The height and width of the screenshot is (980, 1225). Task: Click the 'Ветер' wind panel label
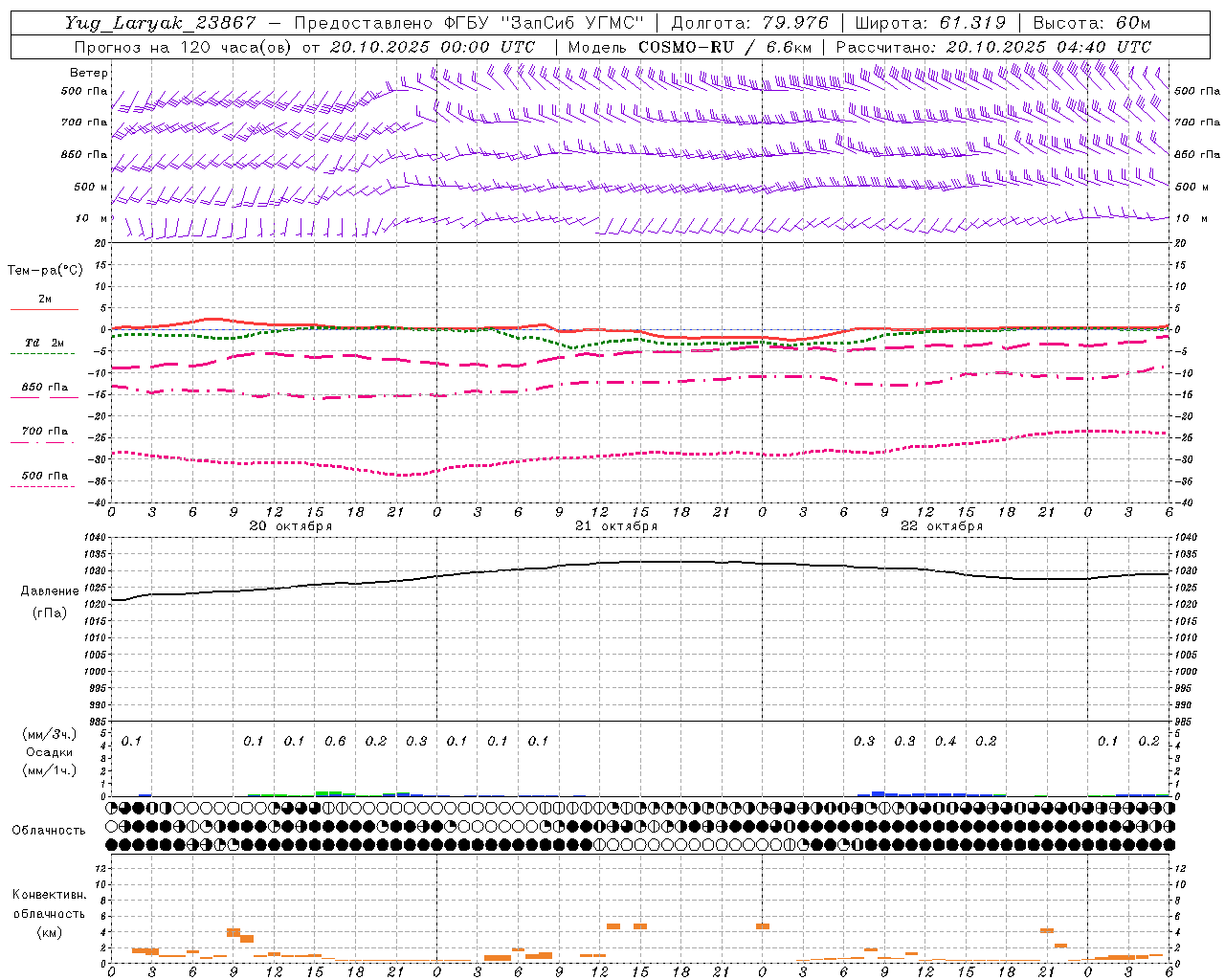tap(89, 73)
